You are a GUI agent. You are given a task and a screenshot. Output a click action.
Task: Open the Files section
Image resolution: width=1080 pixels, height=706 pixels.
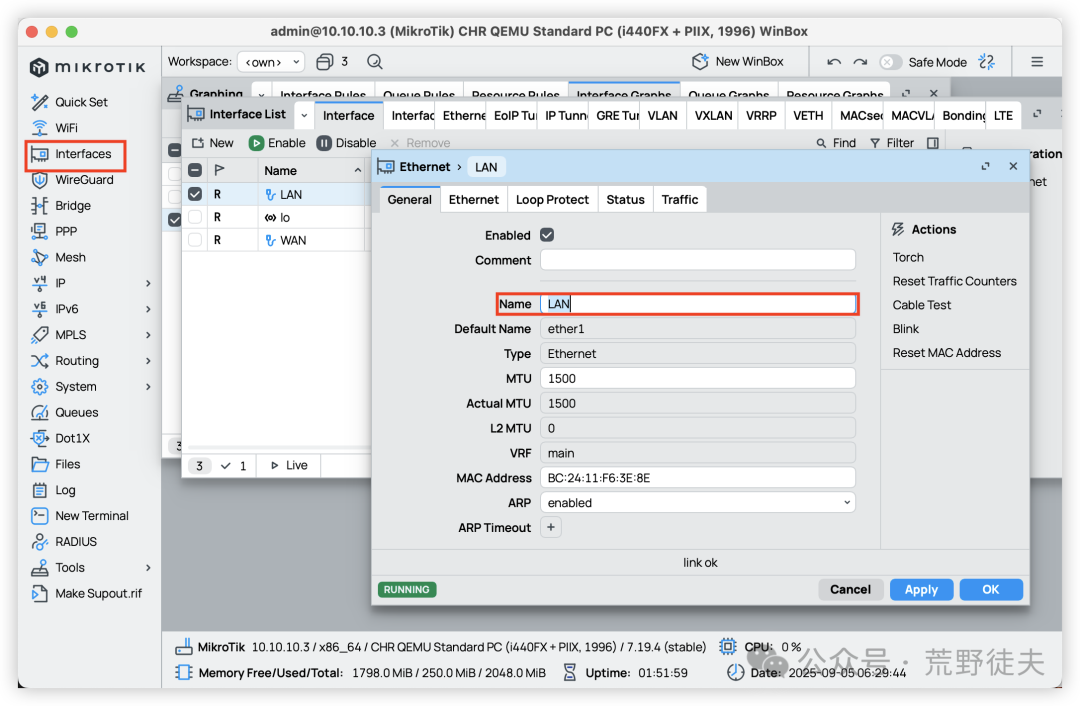[56, 464]
